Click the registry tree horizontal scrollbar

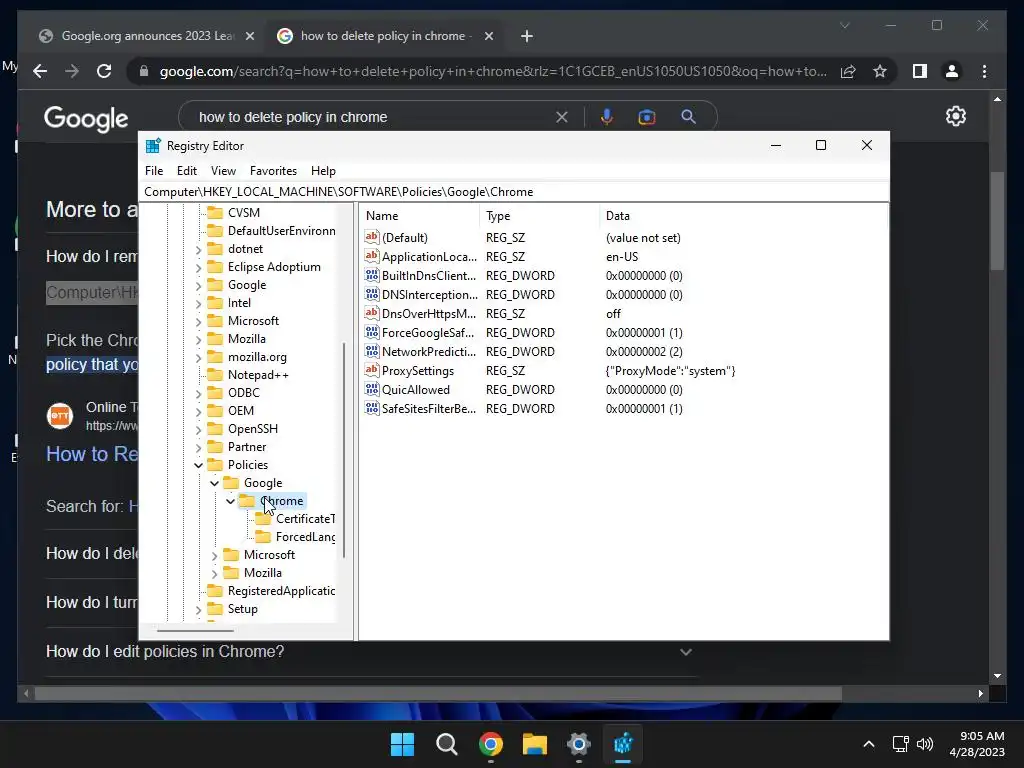click(x=195, y=631)
